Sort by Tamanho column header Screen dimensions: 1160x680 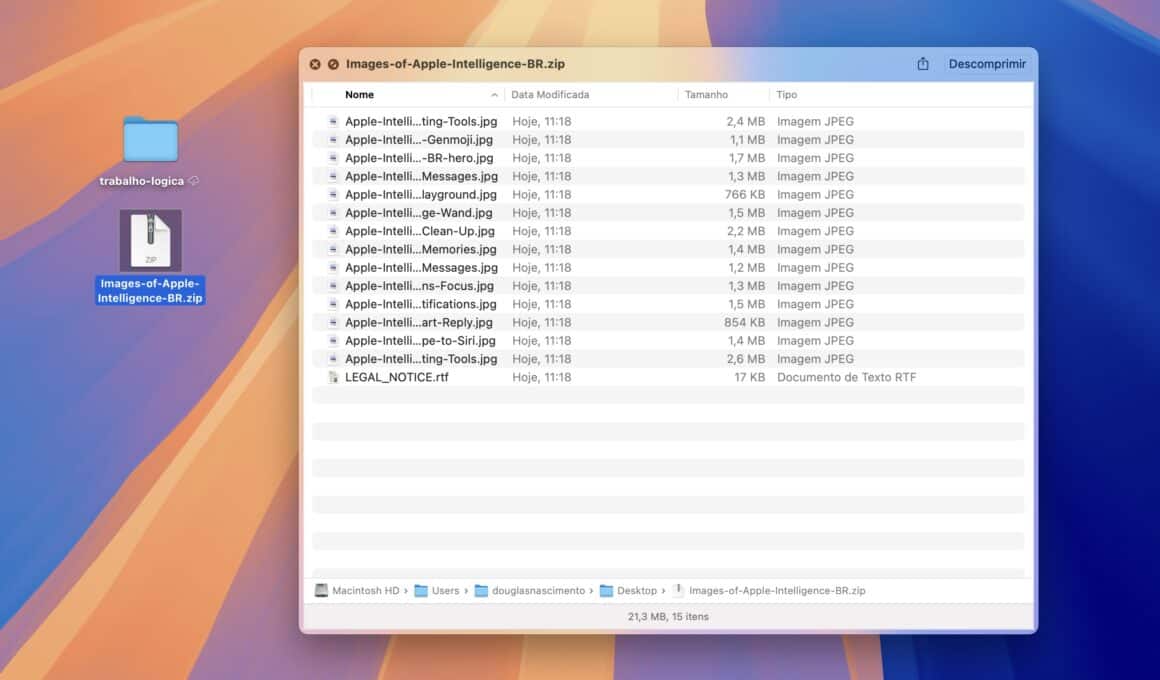[x=706, y=95]
